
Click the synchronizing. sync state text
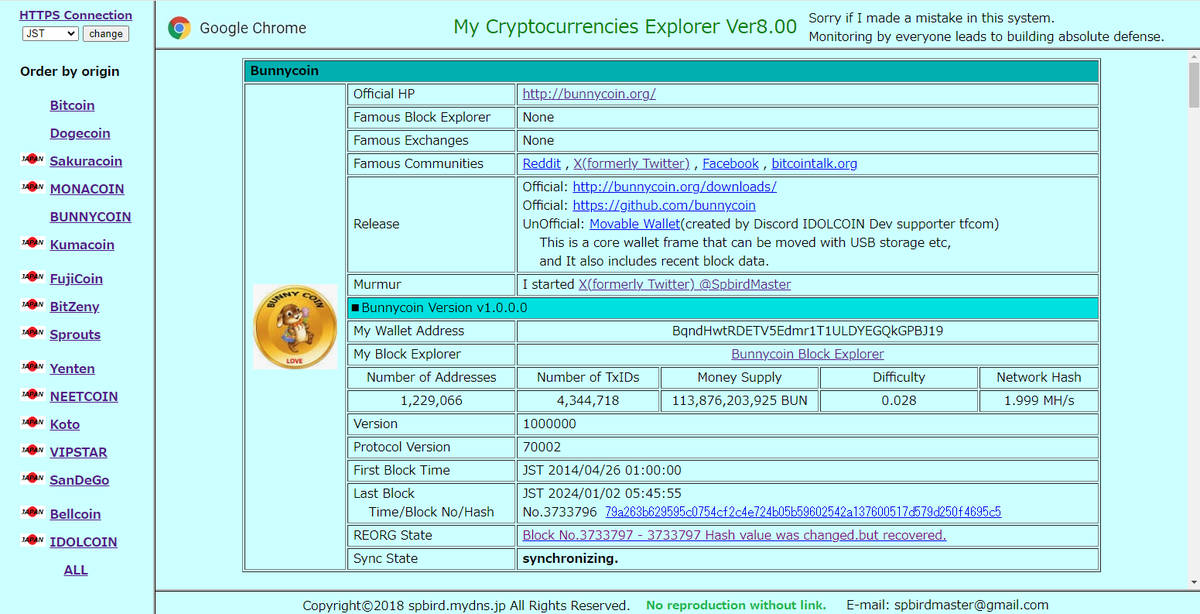tap(570, 559)
